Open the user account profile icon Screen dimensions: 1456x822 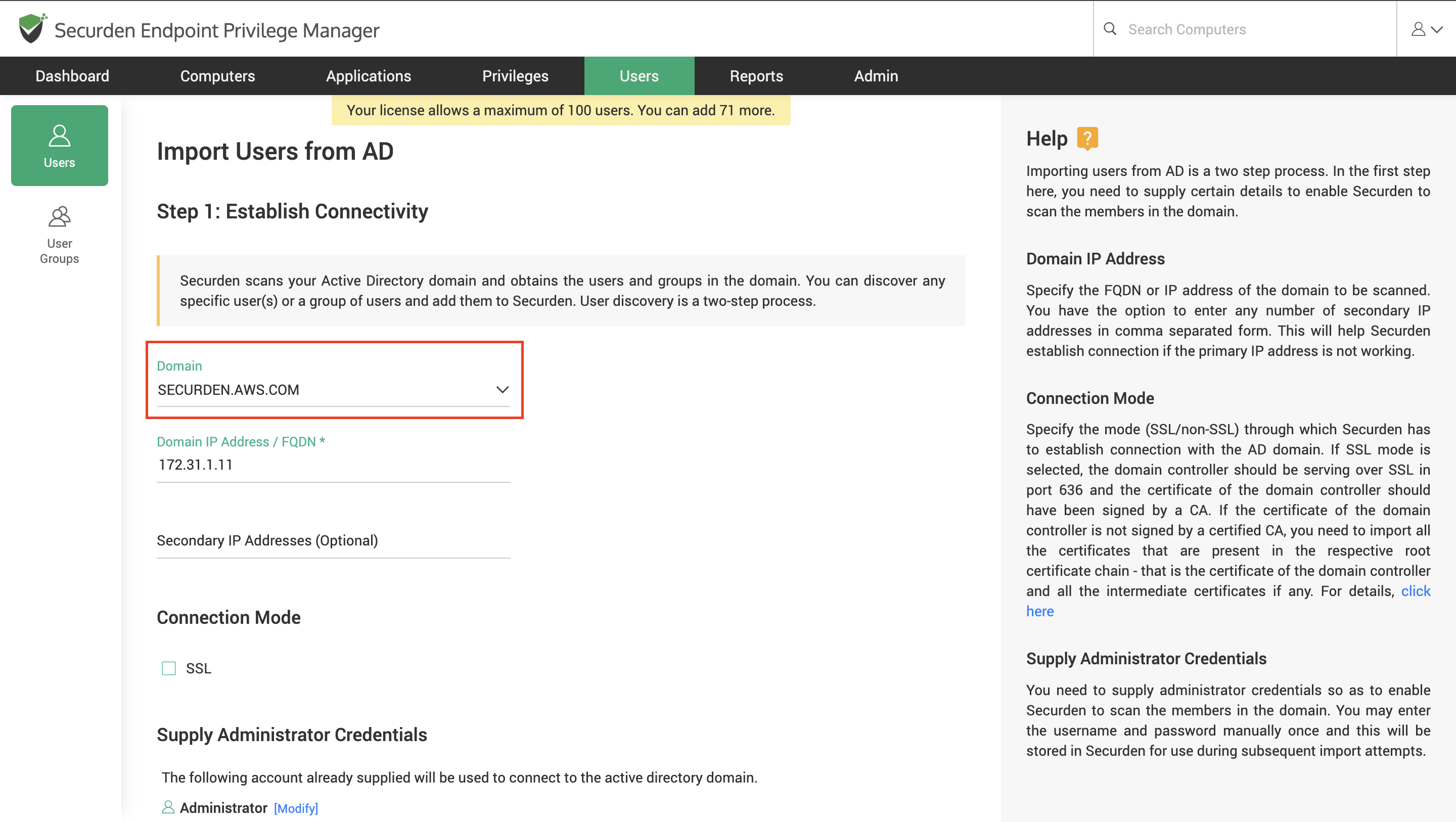click(x=1418, y=29)
